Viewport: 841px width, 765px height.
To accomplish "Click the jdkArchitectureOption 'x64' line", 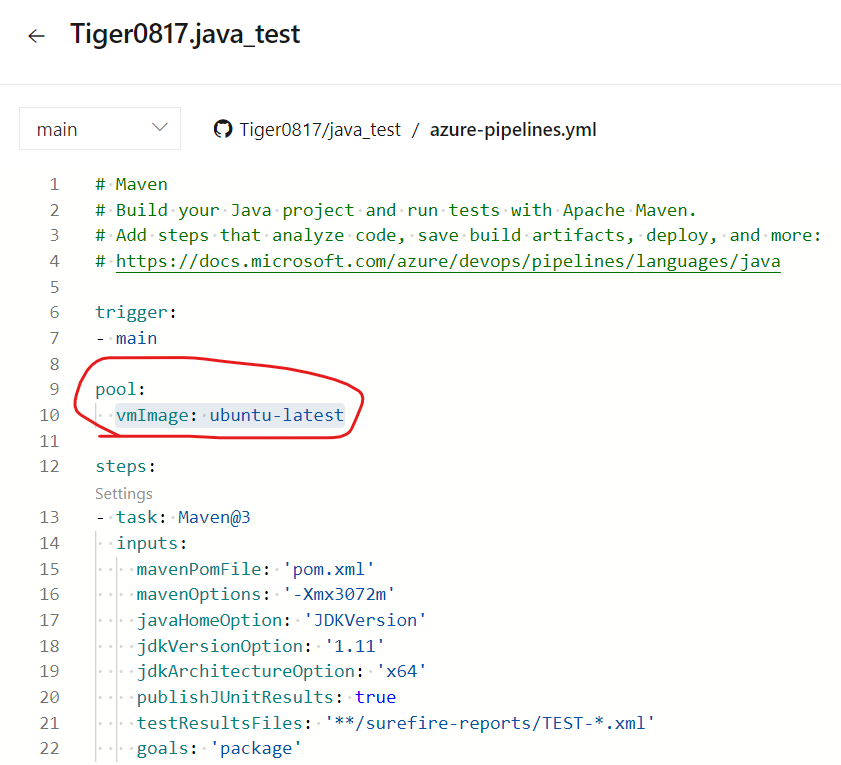I will tap(282, 671).
